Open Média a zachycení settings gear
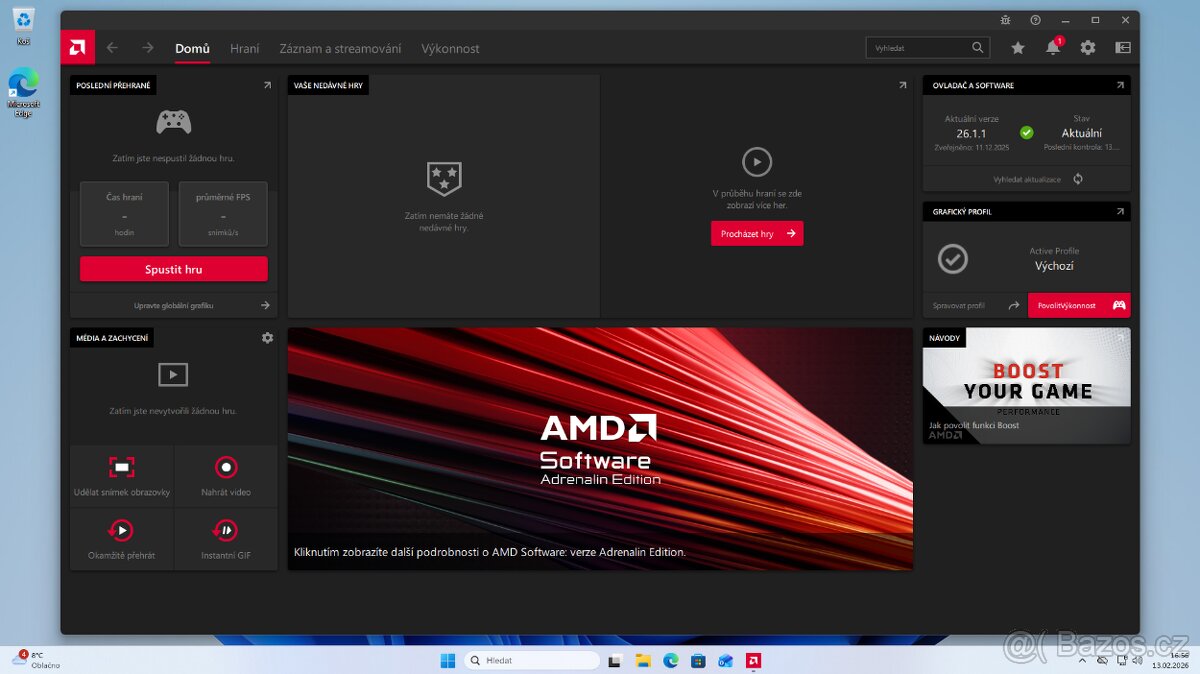This screenshot has height=674, width=1200. click(x=267, y=338)
